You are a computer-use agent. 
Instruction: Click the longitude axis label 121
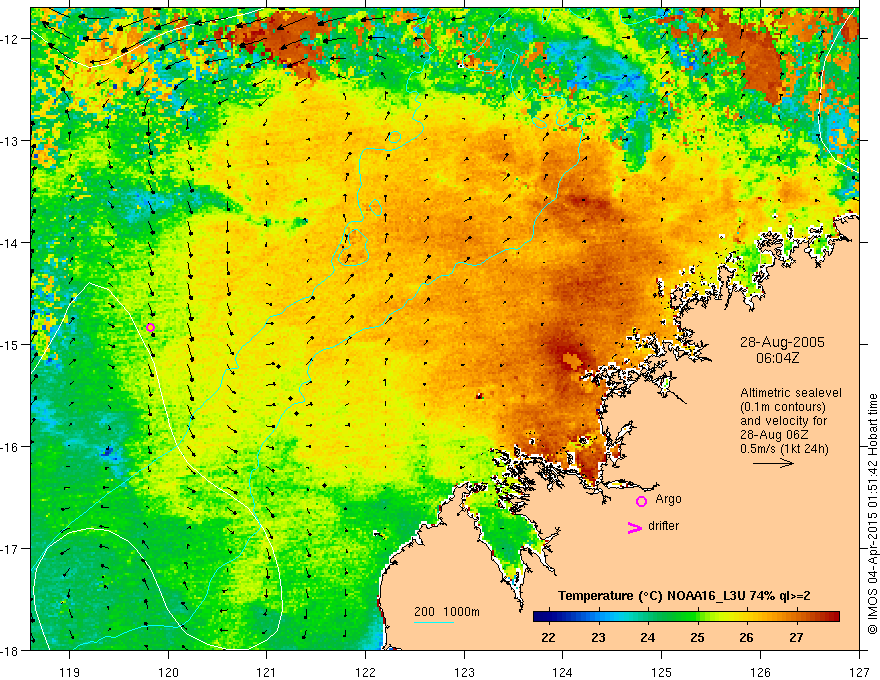(267, 672)
